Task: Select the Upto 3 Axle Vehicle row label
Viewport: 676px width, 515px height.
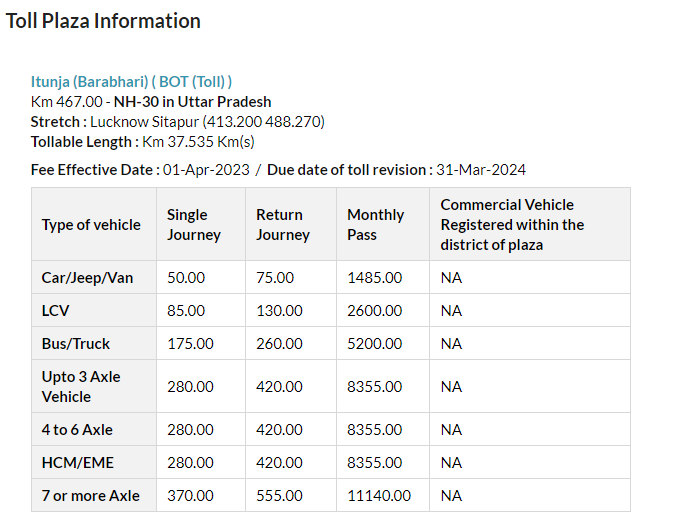Action: coord(80,387)
